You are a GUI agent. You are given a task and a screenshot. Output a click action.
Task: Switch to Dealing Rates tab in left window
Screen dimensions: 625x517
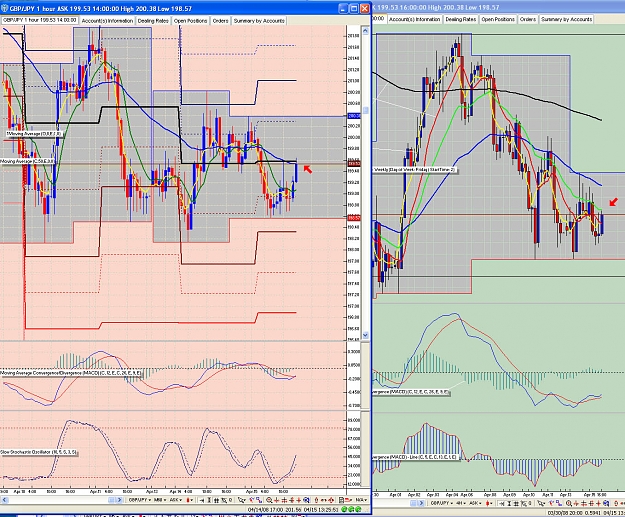pos(153,21)
